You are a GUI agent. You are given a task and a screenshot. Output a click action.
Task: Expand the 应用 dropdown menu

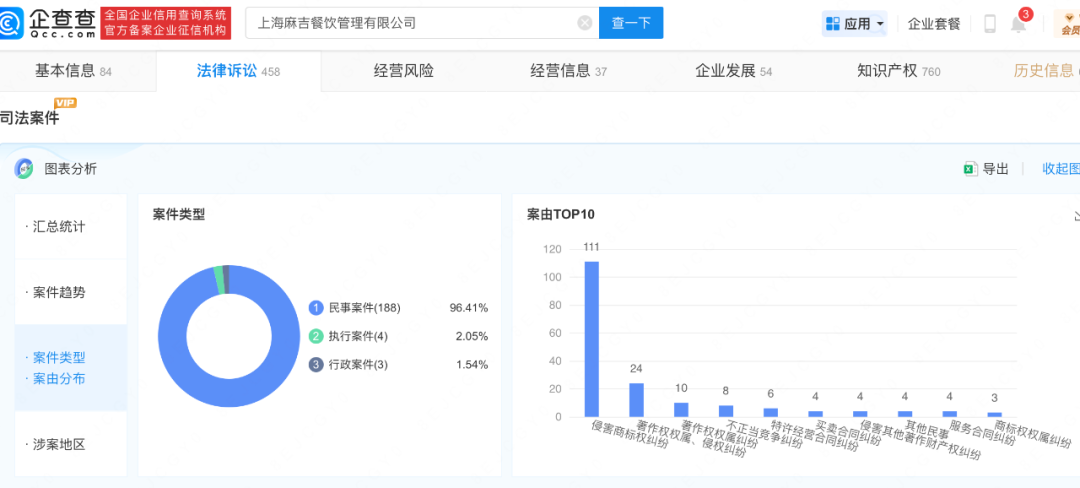pos(856,24)
